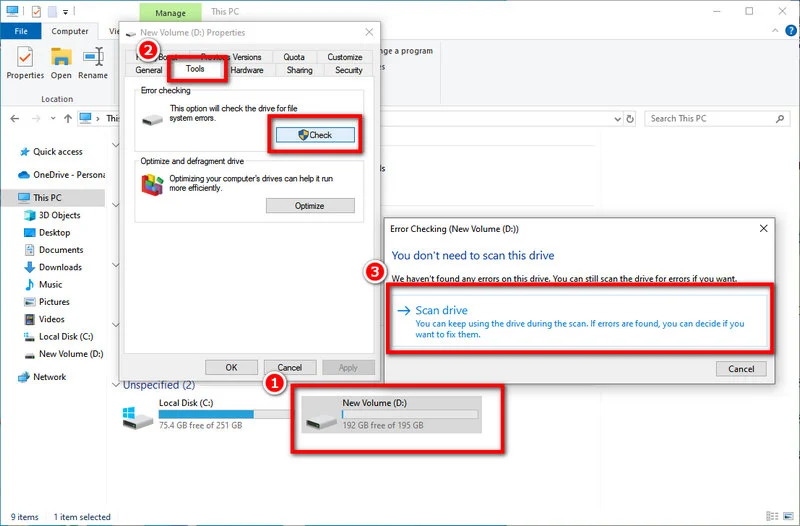
Task: Select Network in navigation pane
Action: (x=49, y=377)
